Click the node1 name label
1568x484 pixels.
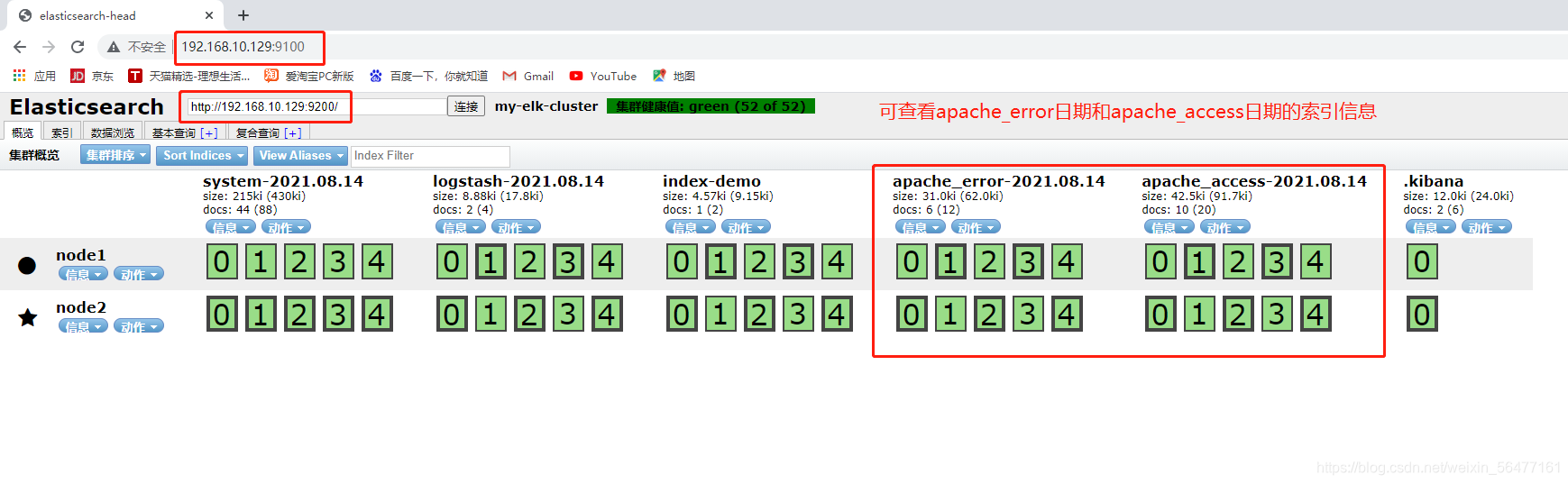click(81, 255)
